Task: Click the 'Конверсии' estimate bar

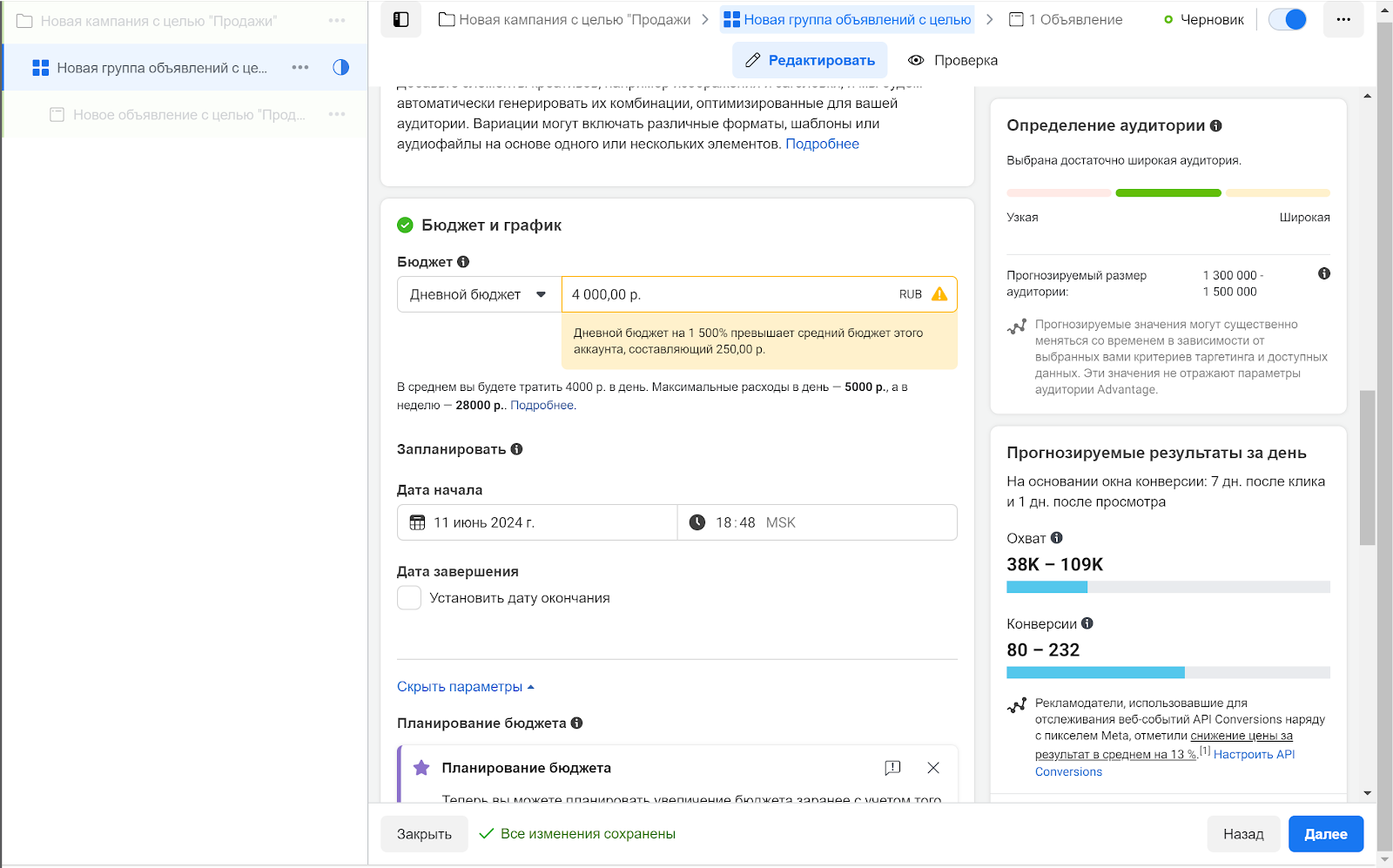Action: point(1168,672)
